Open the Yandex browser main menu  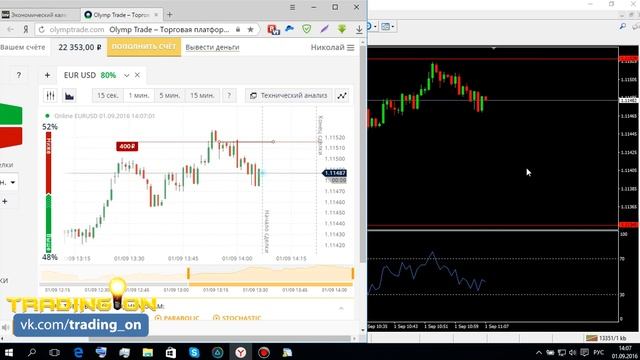[x=292, y=7]
